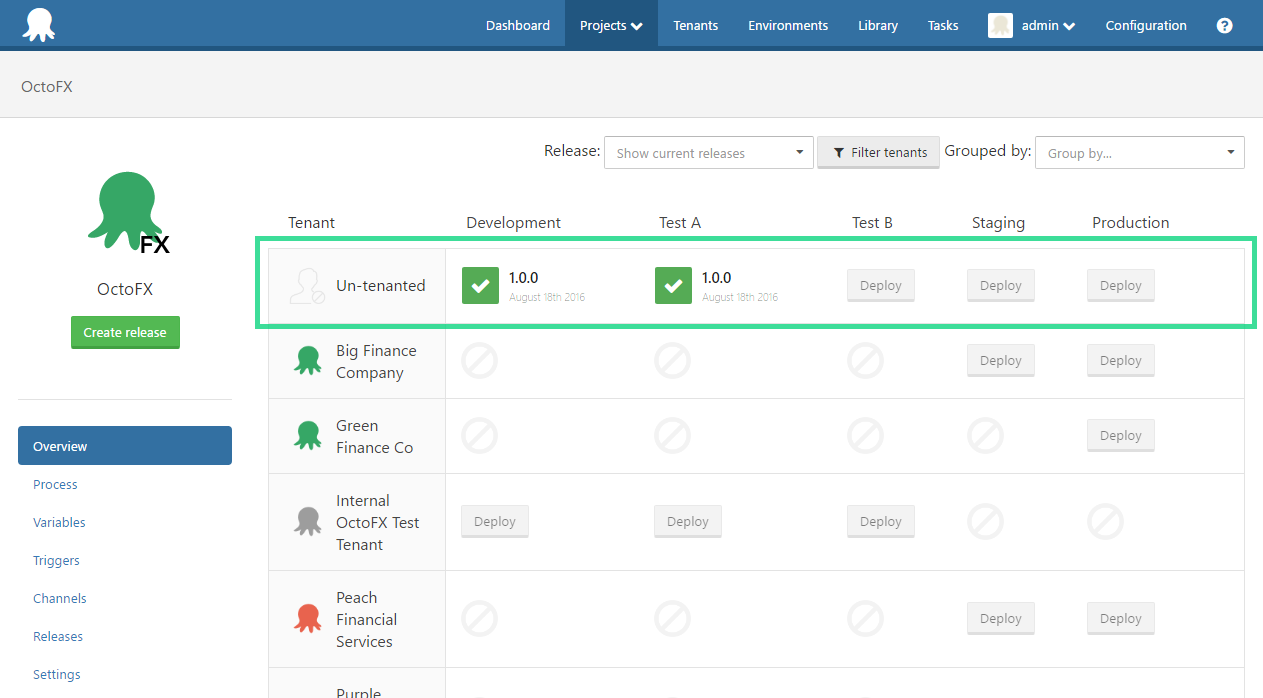Click the Peach Financial Services red octopus icon
Viewport: 1263px width, 698px height.
point(307,618)
